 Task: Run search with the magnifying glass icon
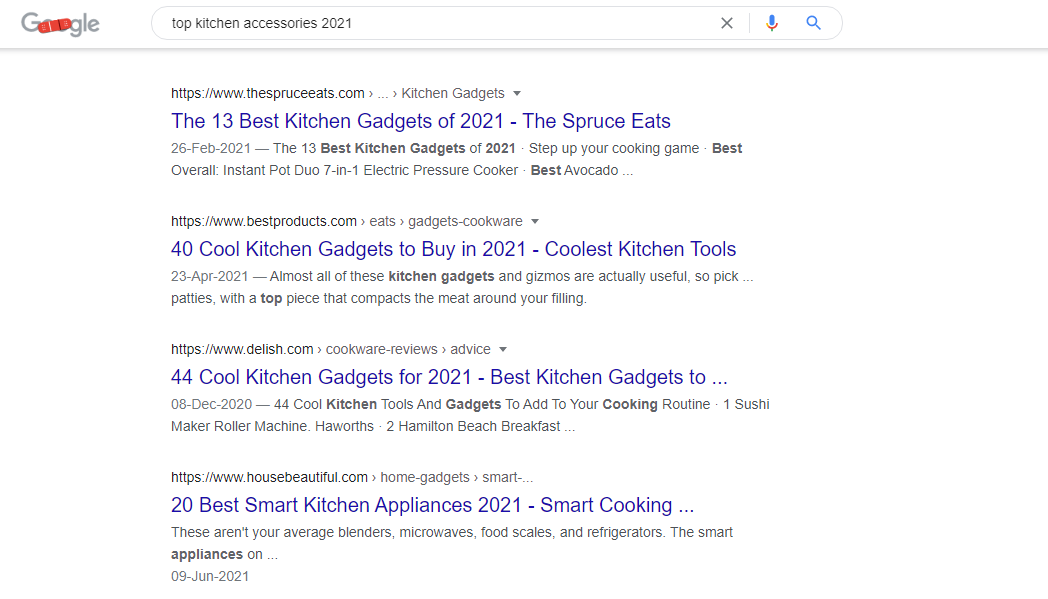coord(813,23)
